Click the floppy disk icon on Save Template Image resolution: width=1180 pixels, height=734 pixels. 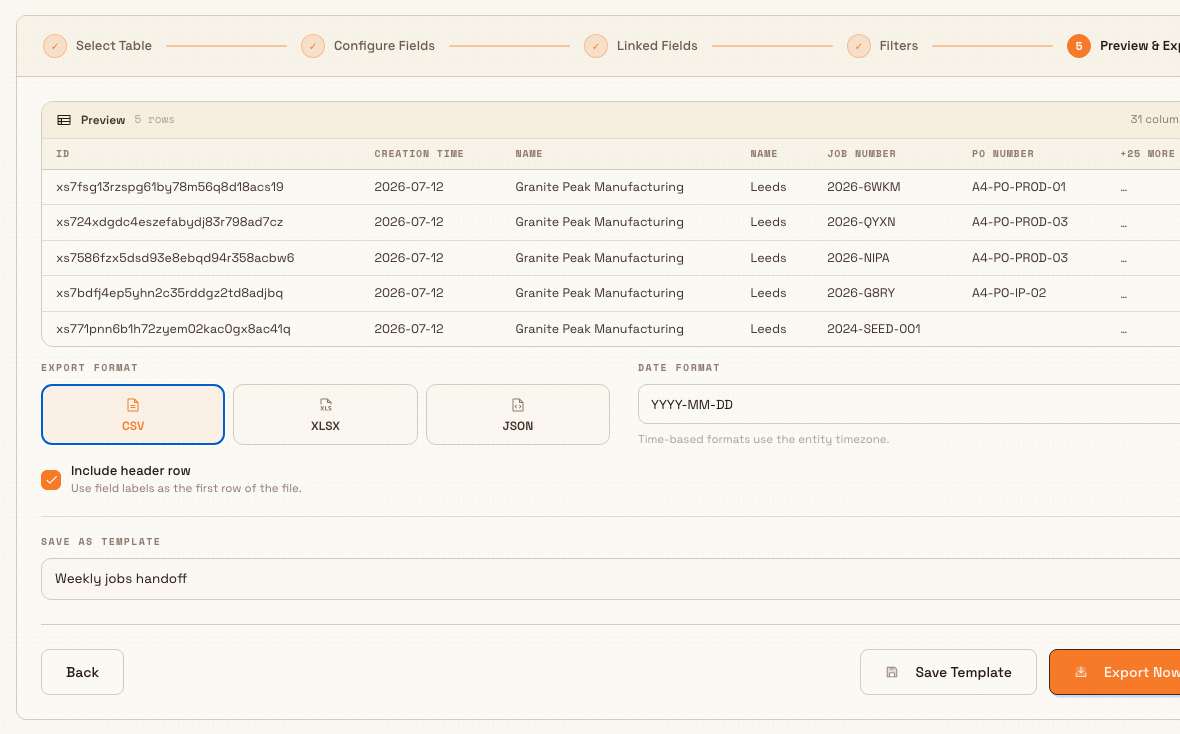click(x=892, y=672)
